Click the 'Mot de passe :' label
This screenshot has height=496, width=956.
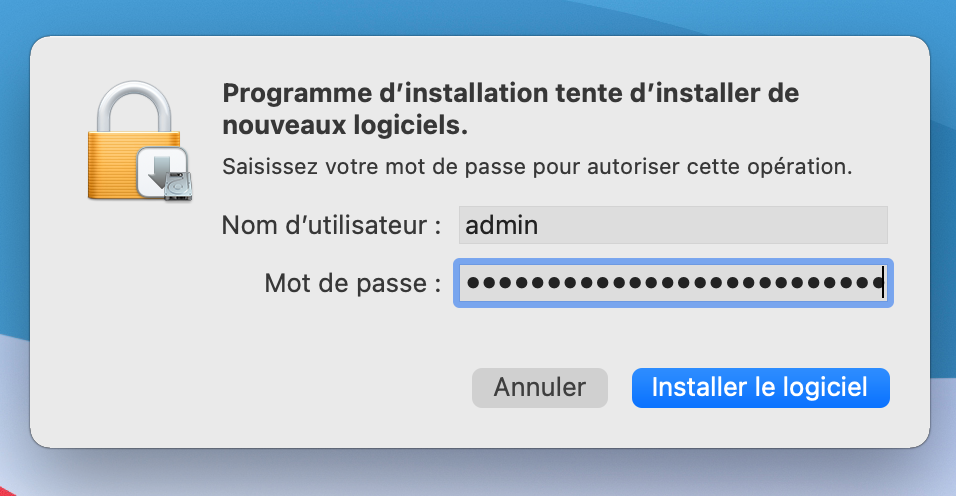point(352,283)
